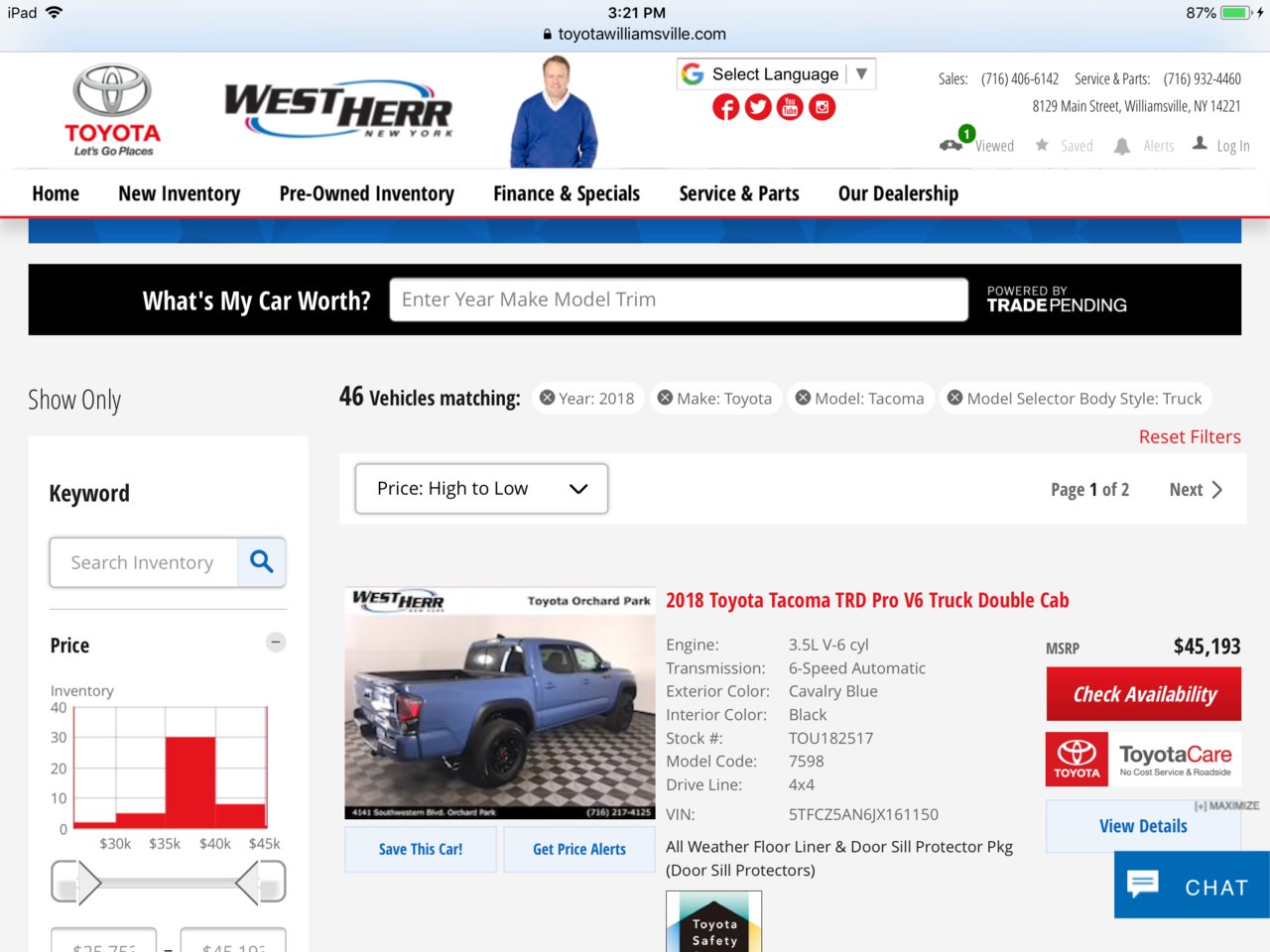
Task: Click the Toyota Safety badge
Action: (x=714, y=921)
